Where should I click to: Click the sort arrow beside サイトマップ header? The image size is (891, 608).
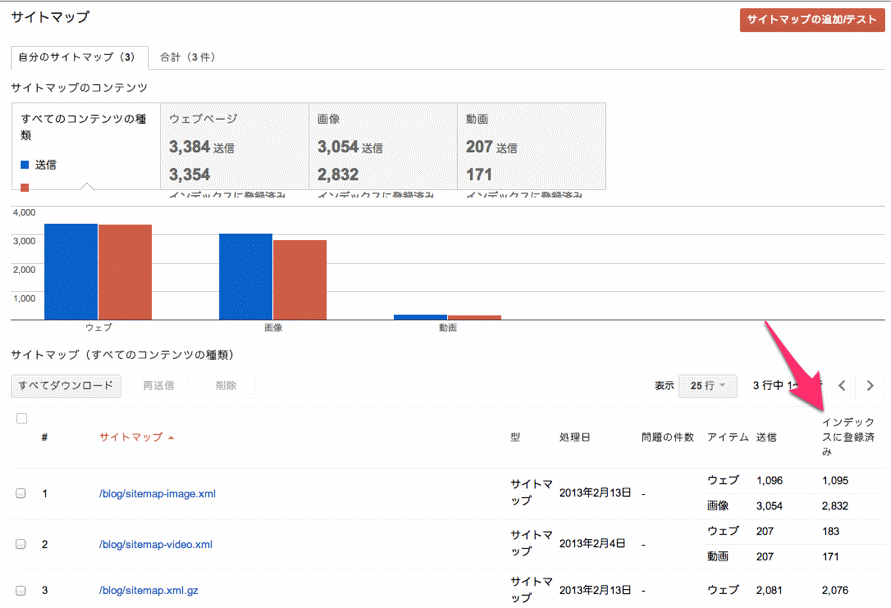pos(171,438)
